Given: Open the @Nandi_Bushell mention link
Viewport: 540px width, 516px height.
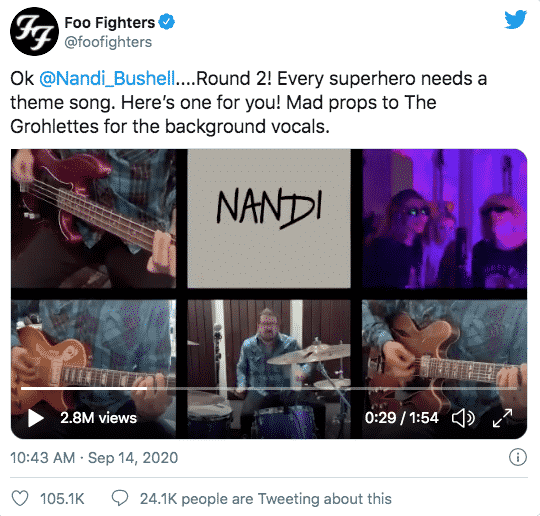Looking at the screenshot, I should point(107,79).
